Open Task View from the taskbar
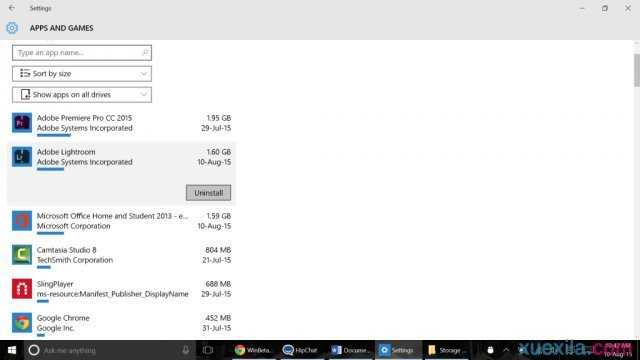The height and width of the screenshot is (360, 640). coord(208,350)
